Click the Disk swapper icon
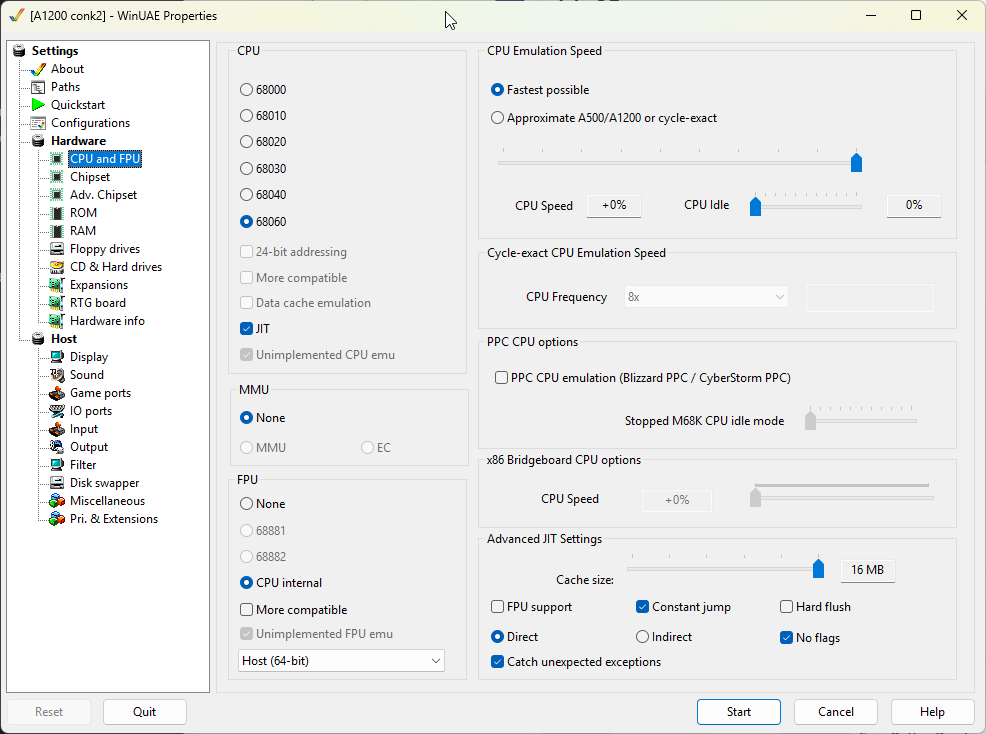The width and height of the screenshot is (986, 734). pos(57,483)
